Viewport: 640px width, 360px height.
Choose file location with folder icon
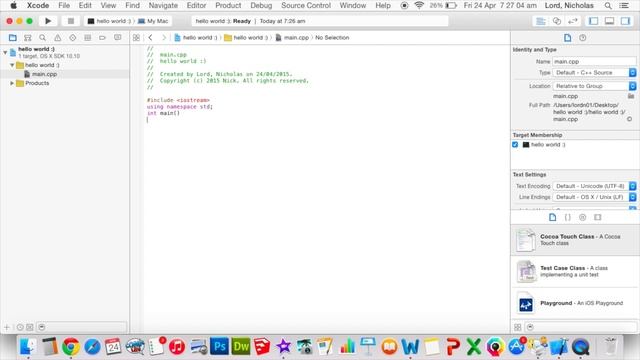point(631,96)
